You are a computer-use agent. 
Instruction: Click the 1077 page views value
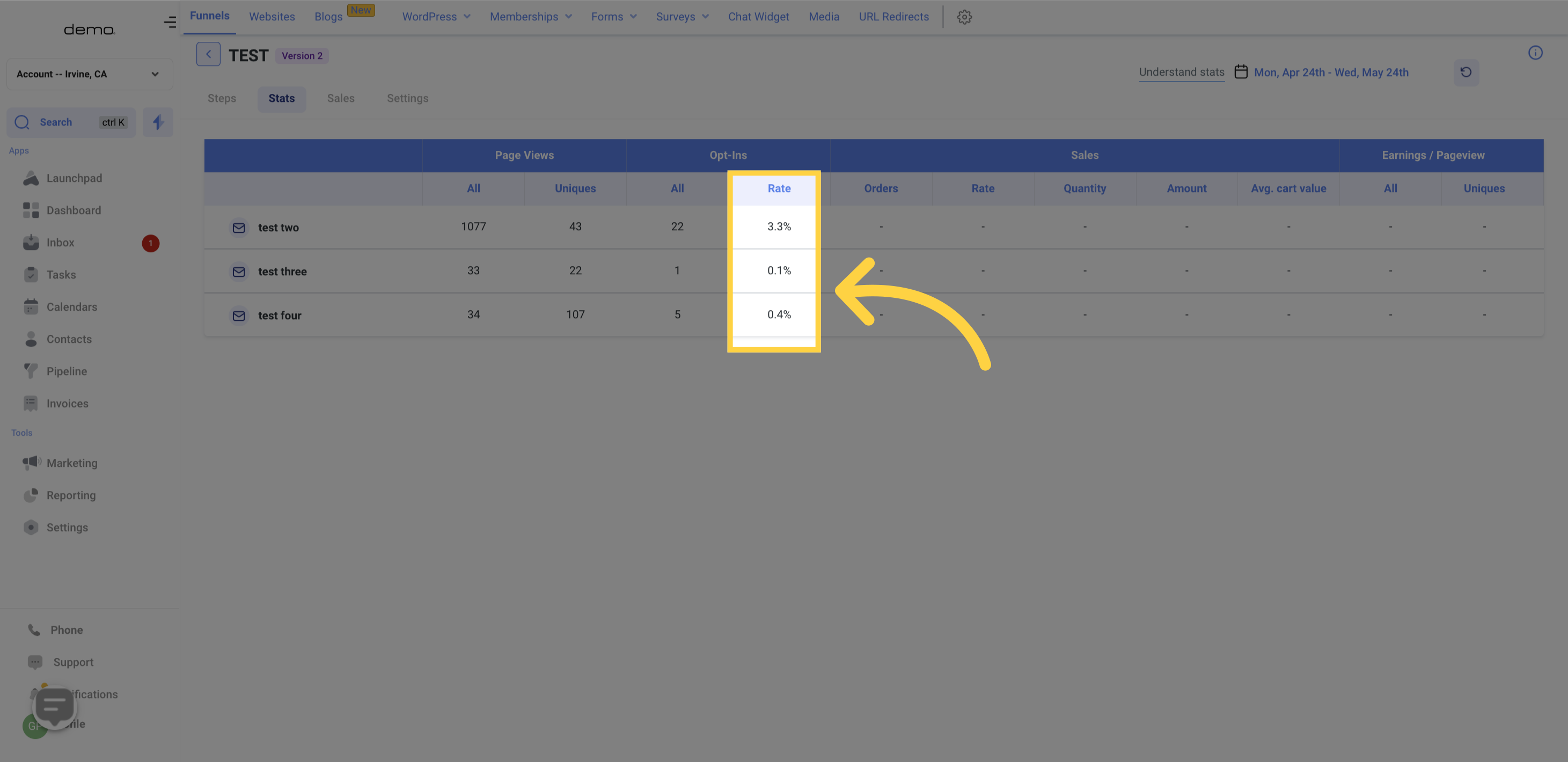point(473,226)
